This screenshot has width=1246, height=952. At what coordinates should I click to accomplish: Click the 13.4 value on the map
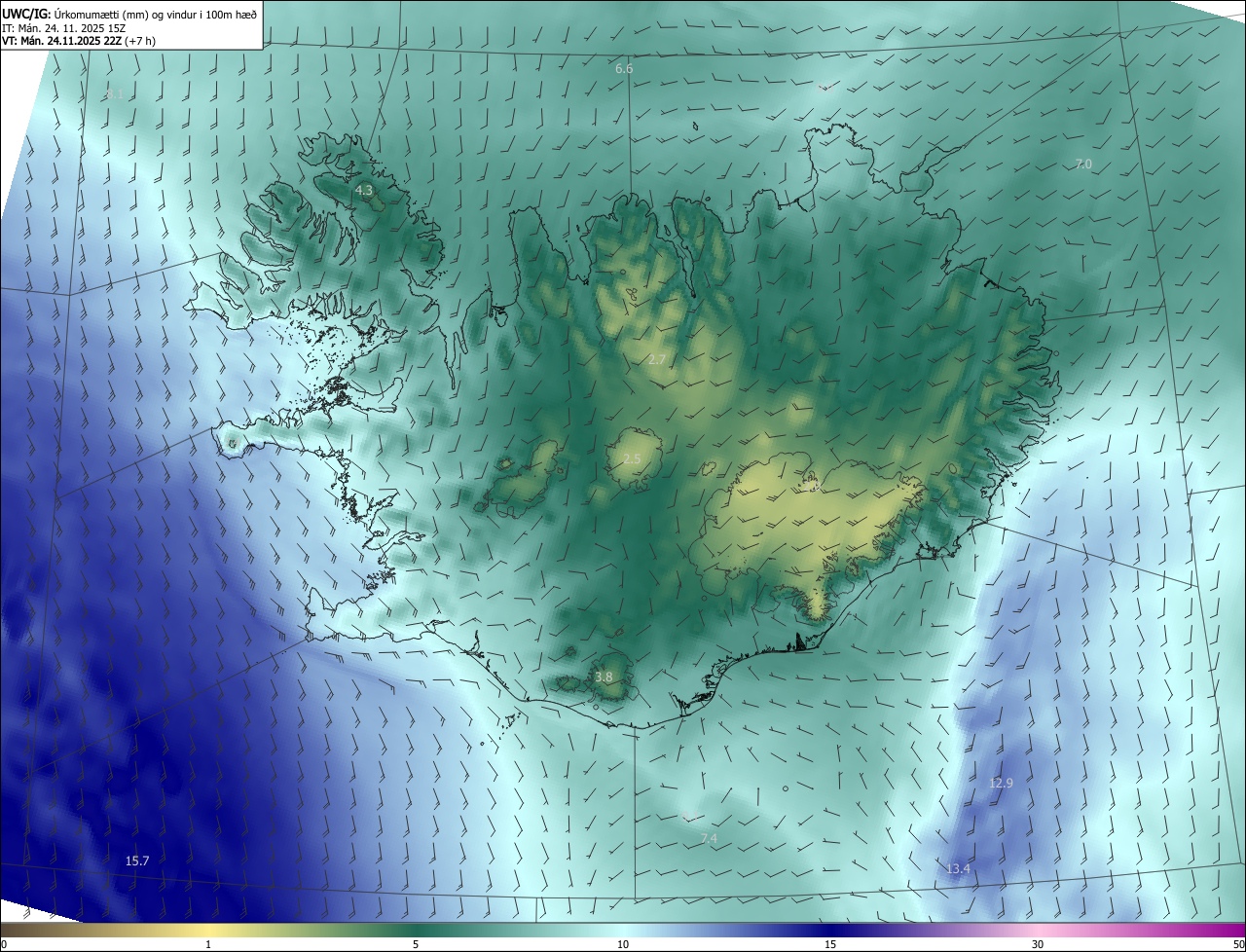(x=958, y=868)
